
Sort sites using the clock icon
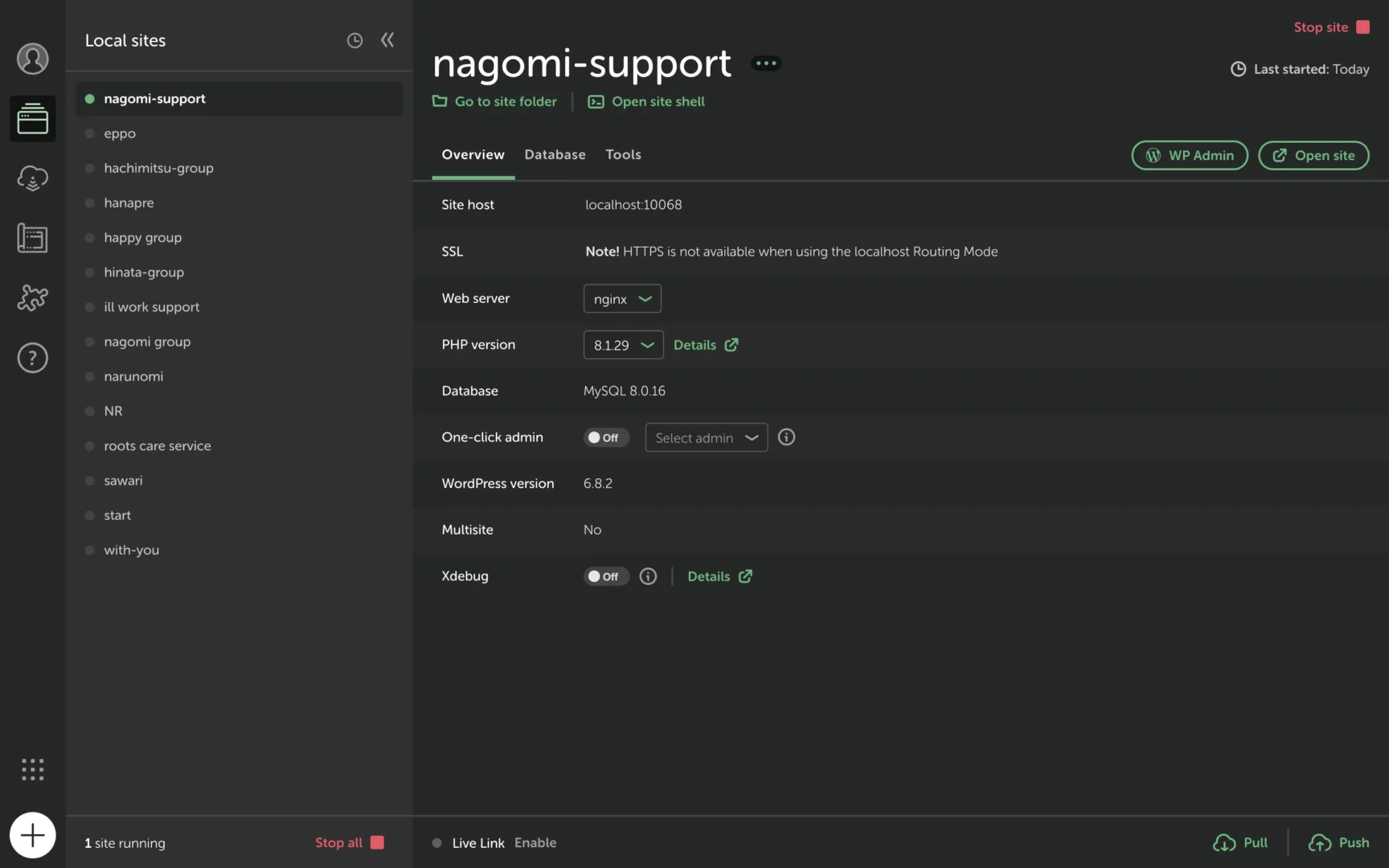(x=354, y=40)
